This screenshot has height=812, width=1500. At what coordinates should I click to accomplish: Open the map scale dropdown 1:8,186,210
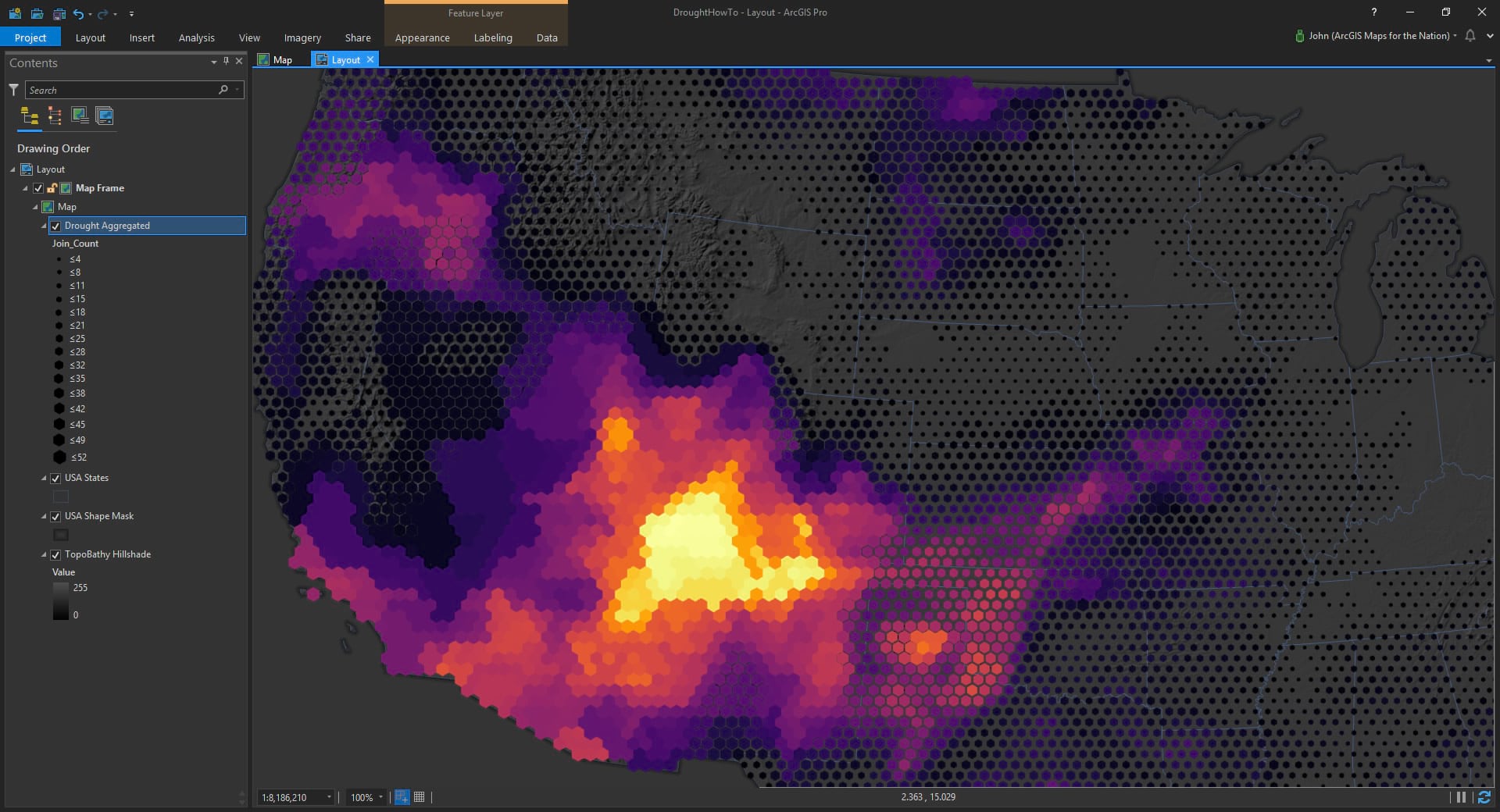(329, 797)
